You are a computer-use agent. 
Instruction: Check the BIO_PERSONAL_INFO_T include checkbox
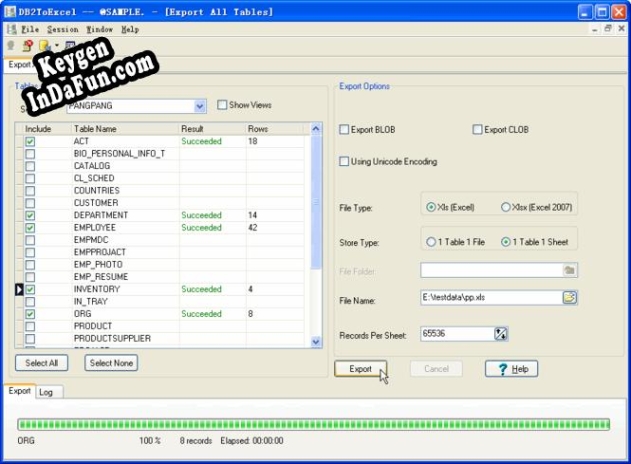click(x=30, y=154)
